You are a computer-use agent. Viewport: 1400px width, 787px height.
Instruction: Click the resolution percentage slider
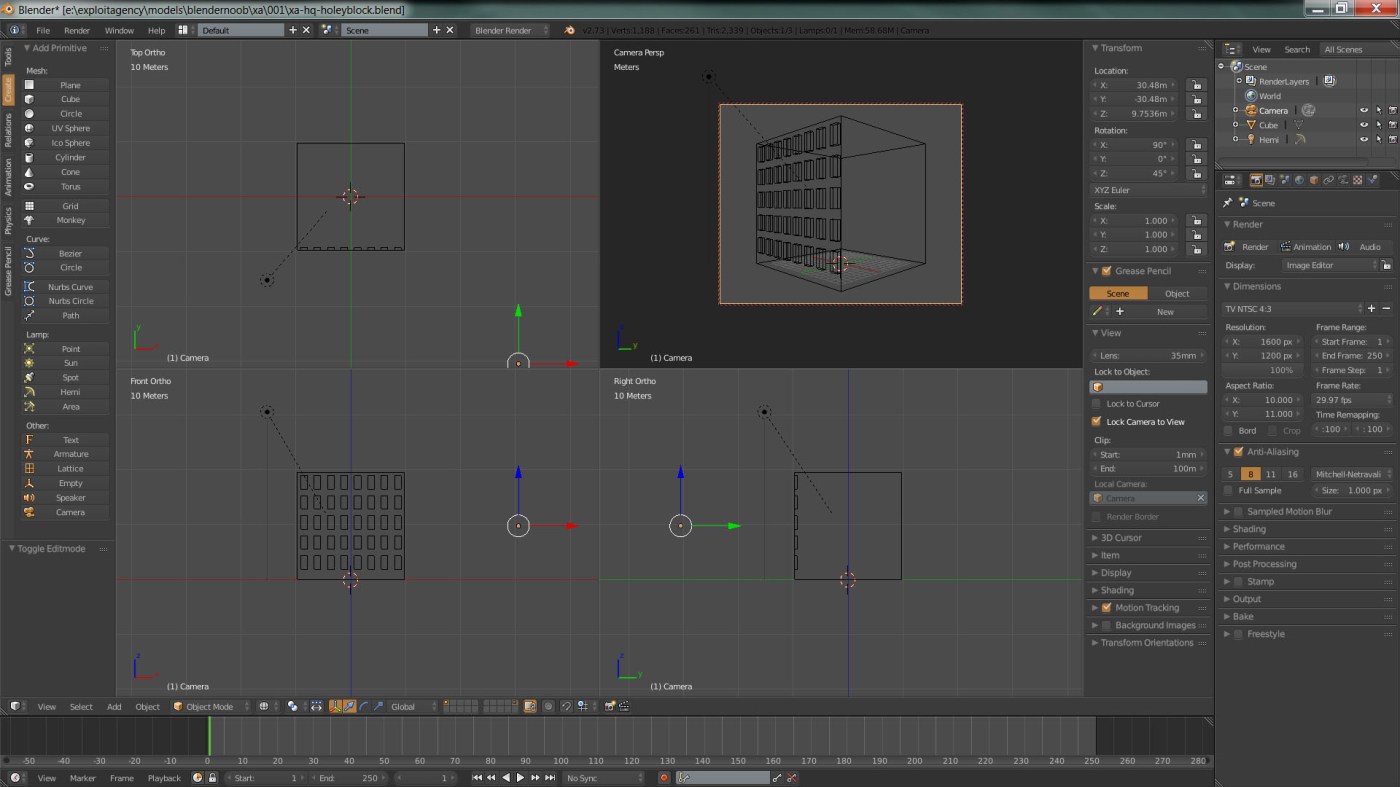(1266, 371)
